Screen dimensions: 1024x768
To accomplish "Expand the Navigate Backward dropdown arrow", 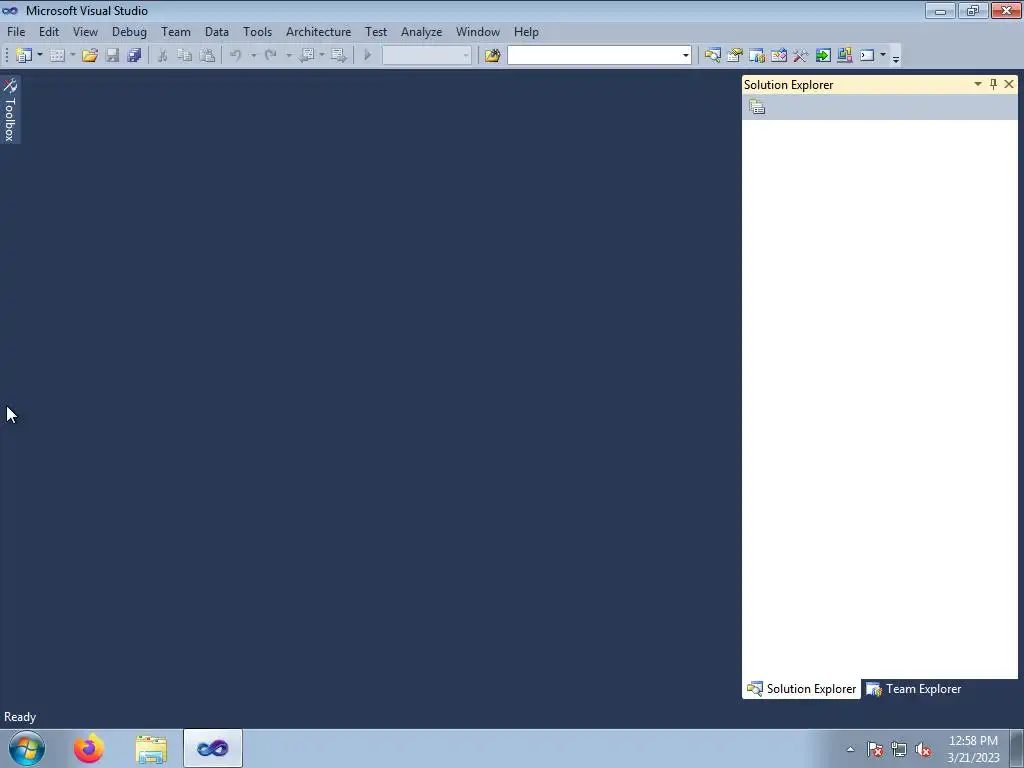I will pos(322,56).
